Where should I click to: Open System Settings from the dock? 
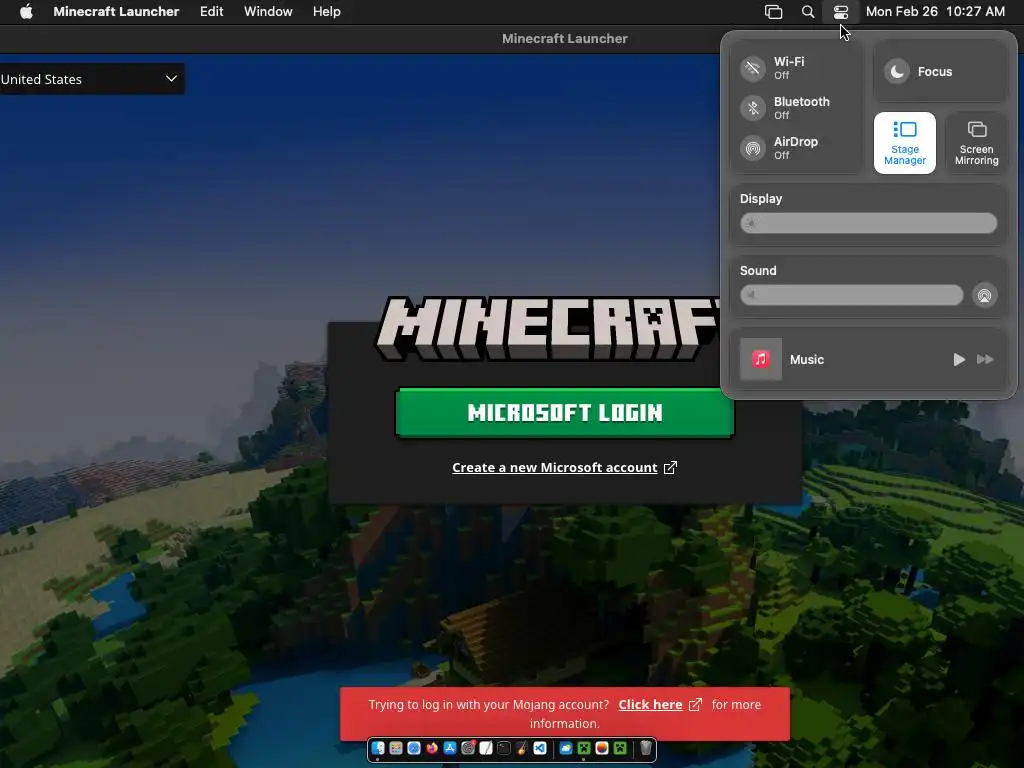468,748
